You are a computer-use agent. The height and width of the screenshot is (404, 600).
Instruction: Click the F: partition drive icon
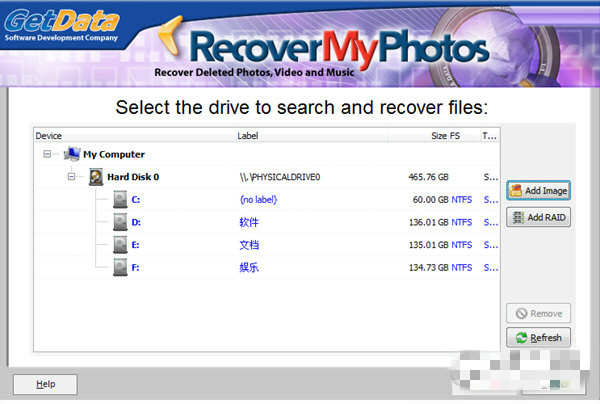click(x=120, y=267)
